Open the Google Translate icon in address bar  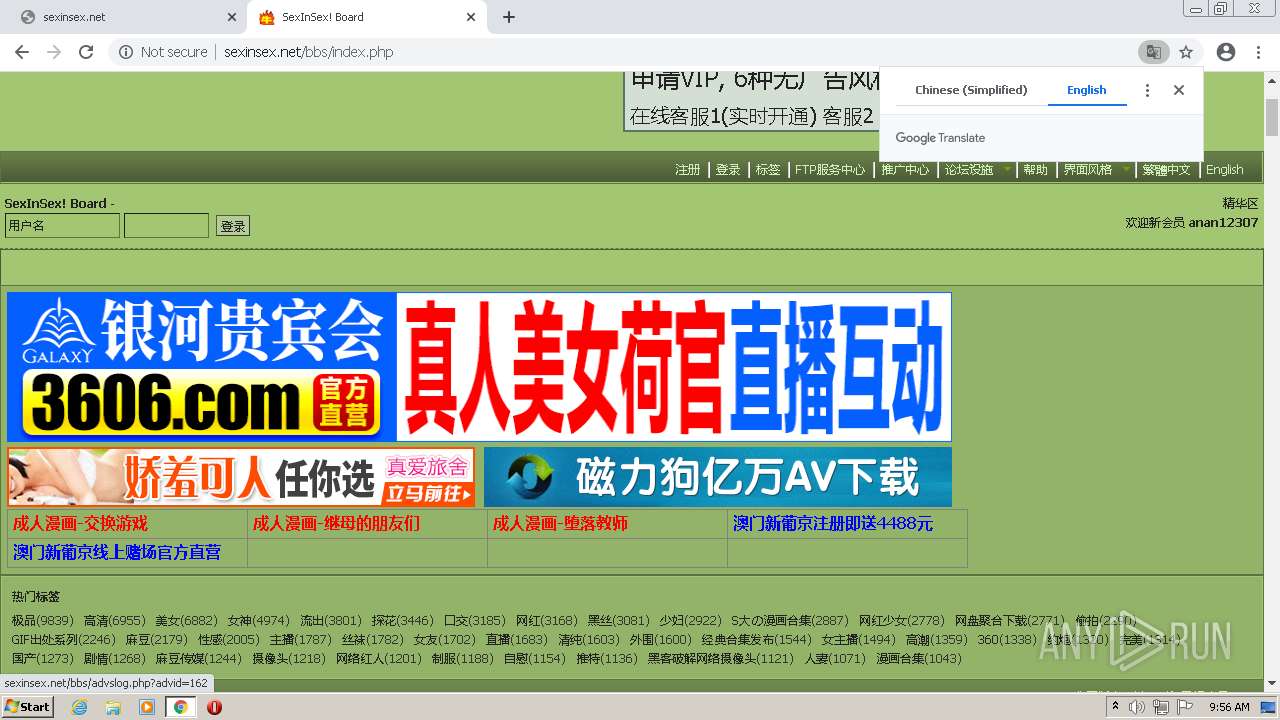point(1153,52)
